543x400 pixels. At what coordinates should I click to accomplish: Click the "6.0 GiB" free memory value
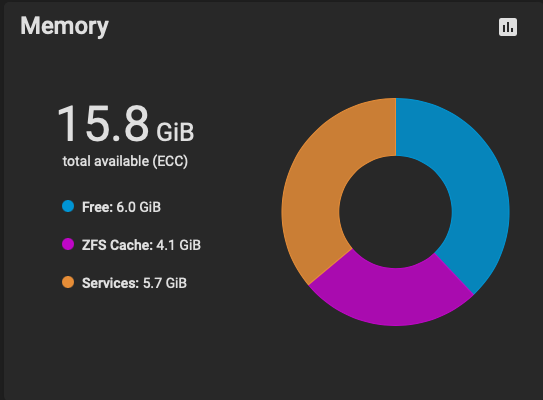[139, 207]
